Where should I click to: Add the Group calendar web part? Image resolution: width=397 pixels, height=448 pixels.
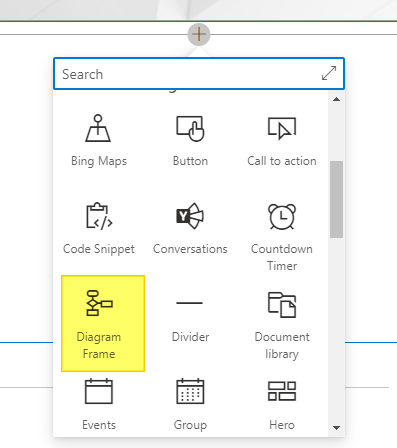(190, 405)
